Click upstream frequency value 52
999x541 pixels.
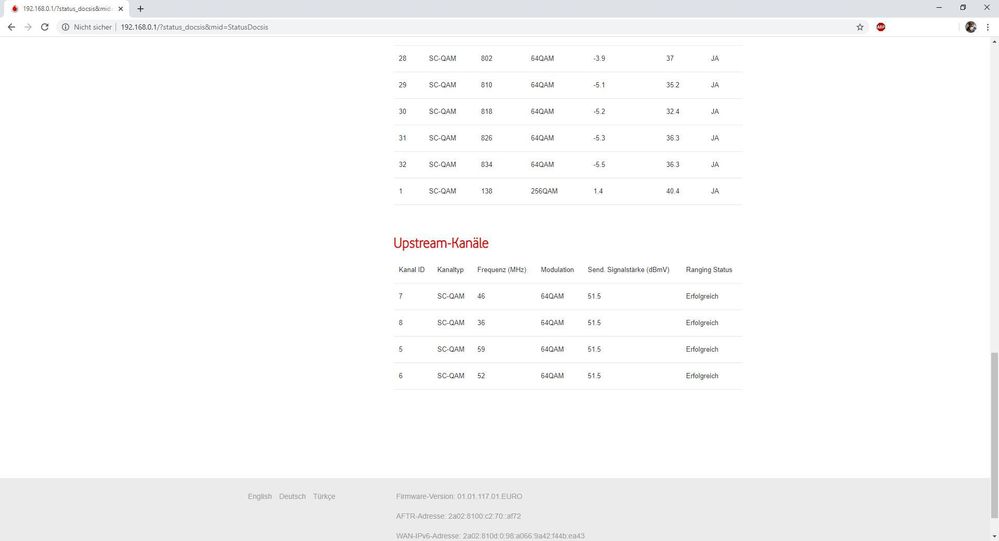coord(481,376)
